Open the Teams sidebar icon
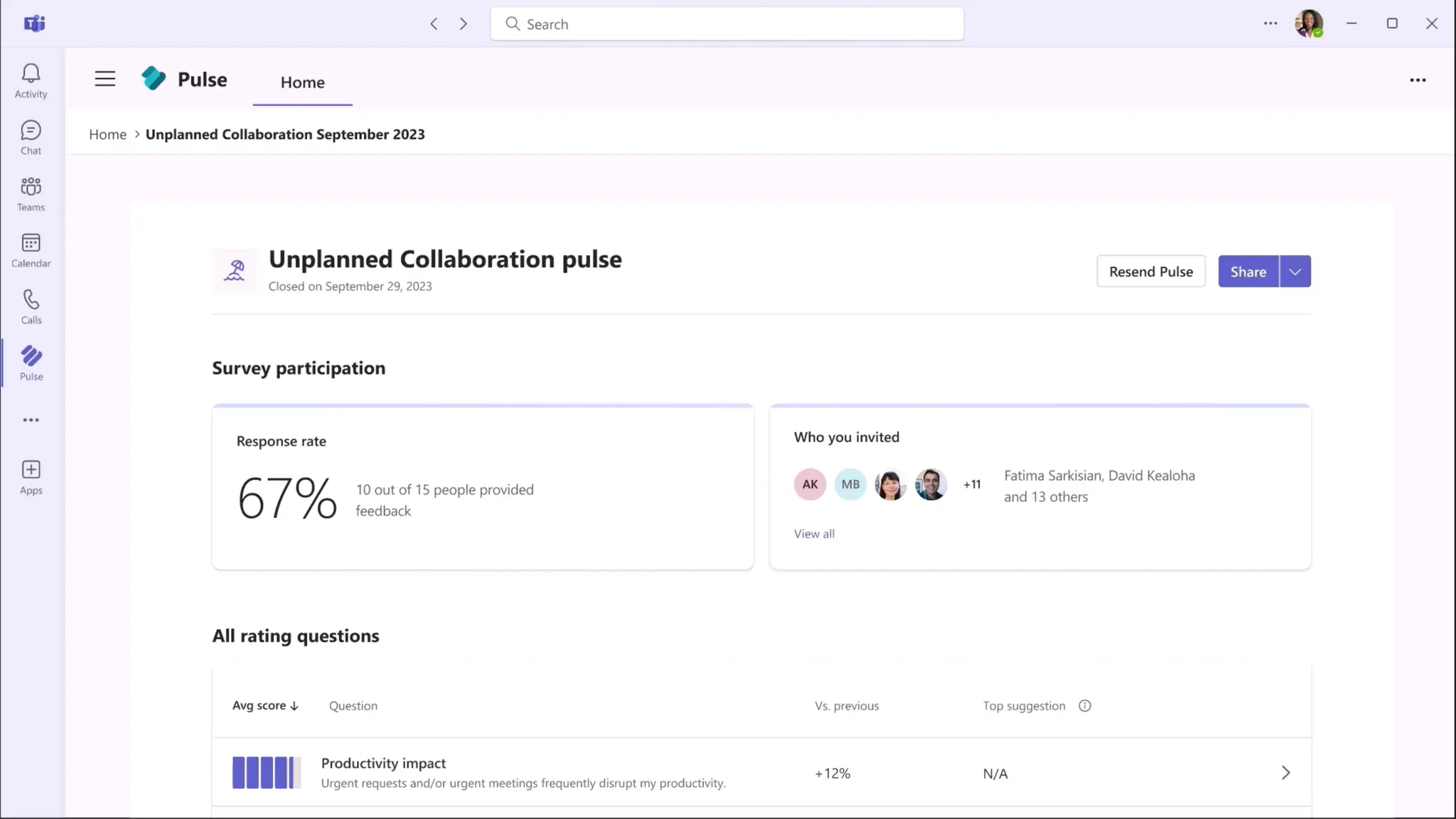Image resolution: width=1456 pixels, height=819 pixels. coord(31,193)
